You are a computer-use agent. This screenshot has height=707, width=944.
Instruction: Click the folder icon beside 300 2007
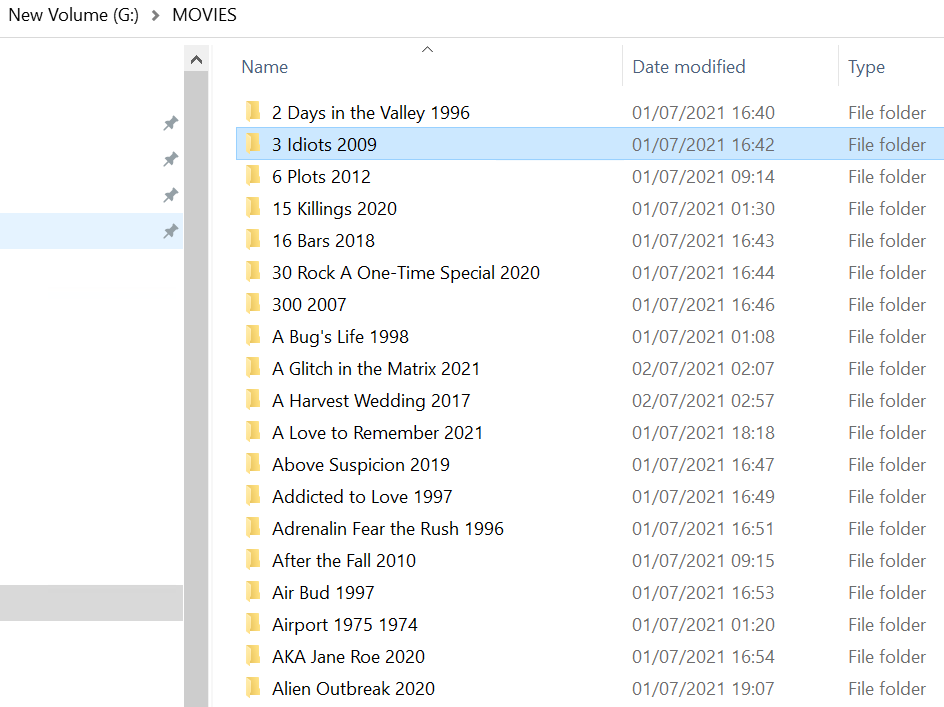pos(253,304)
